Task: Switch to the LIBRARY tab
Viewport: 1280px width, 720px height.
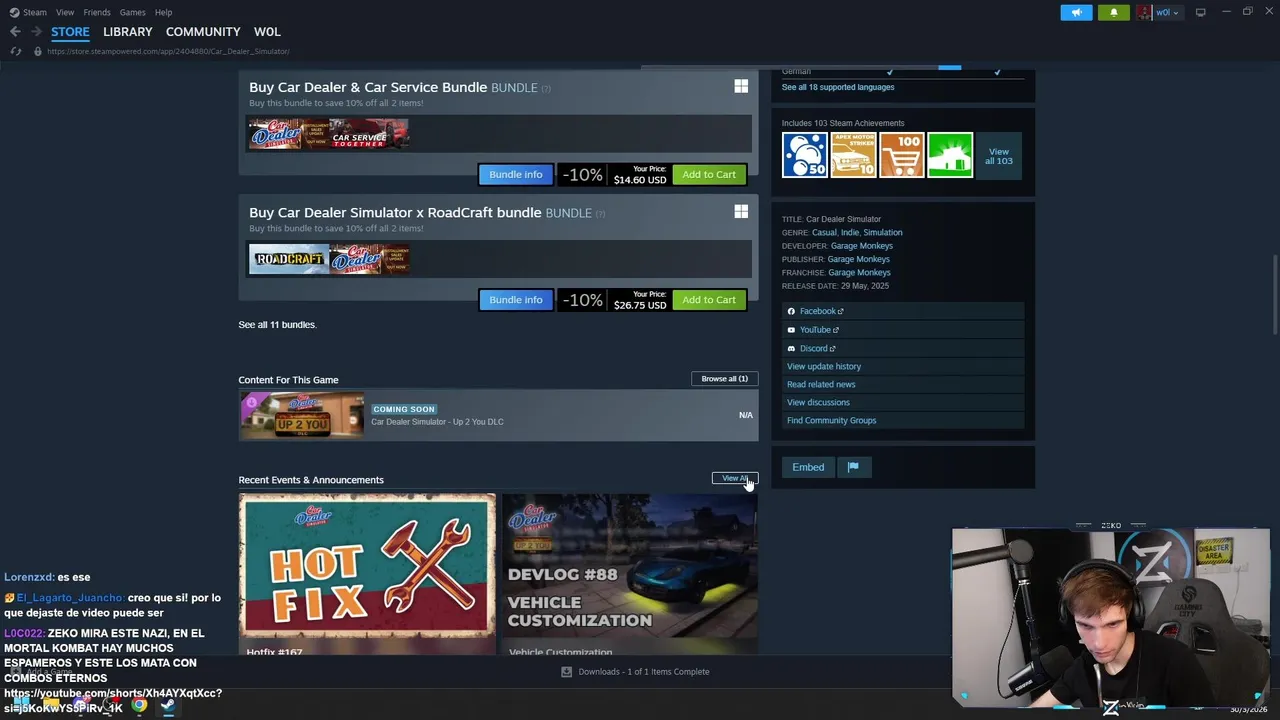Action: point(128,32)
